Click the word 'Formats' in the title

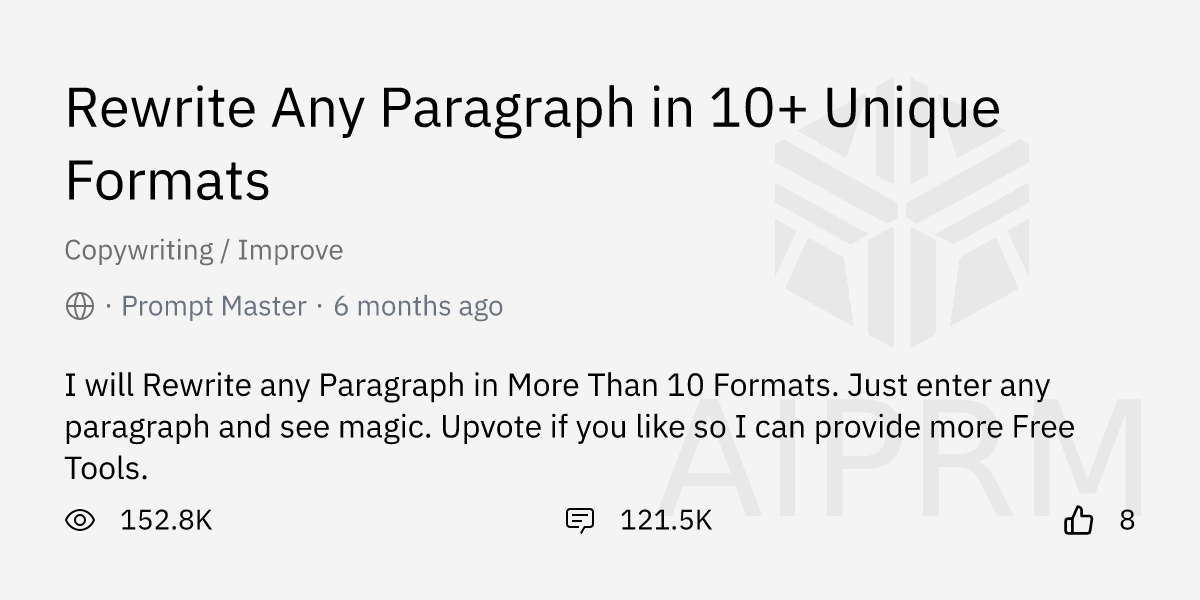click(x=168, y=181)
